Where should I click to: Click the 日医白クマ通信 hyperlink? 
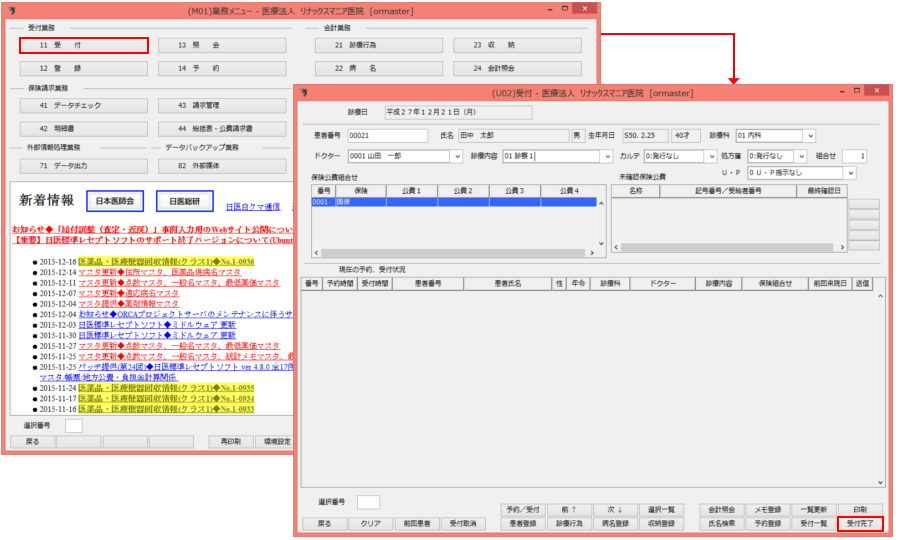coord(253,207)
